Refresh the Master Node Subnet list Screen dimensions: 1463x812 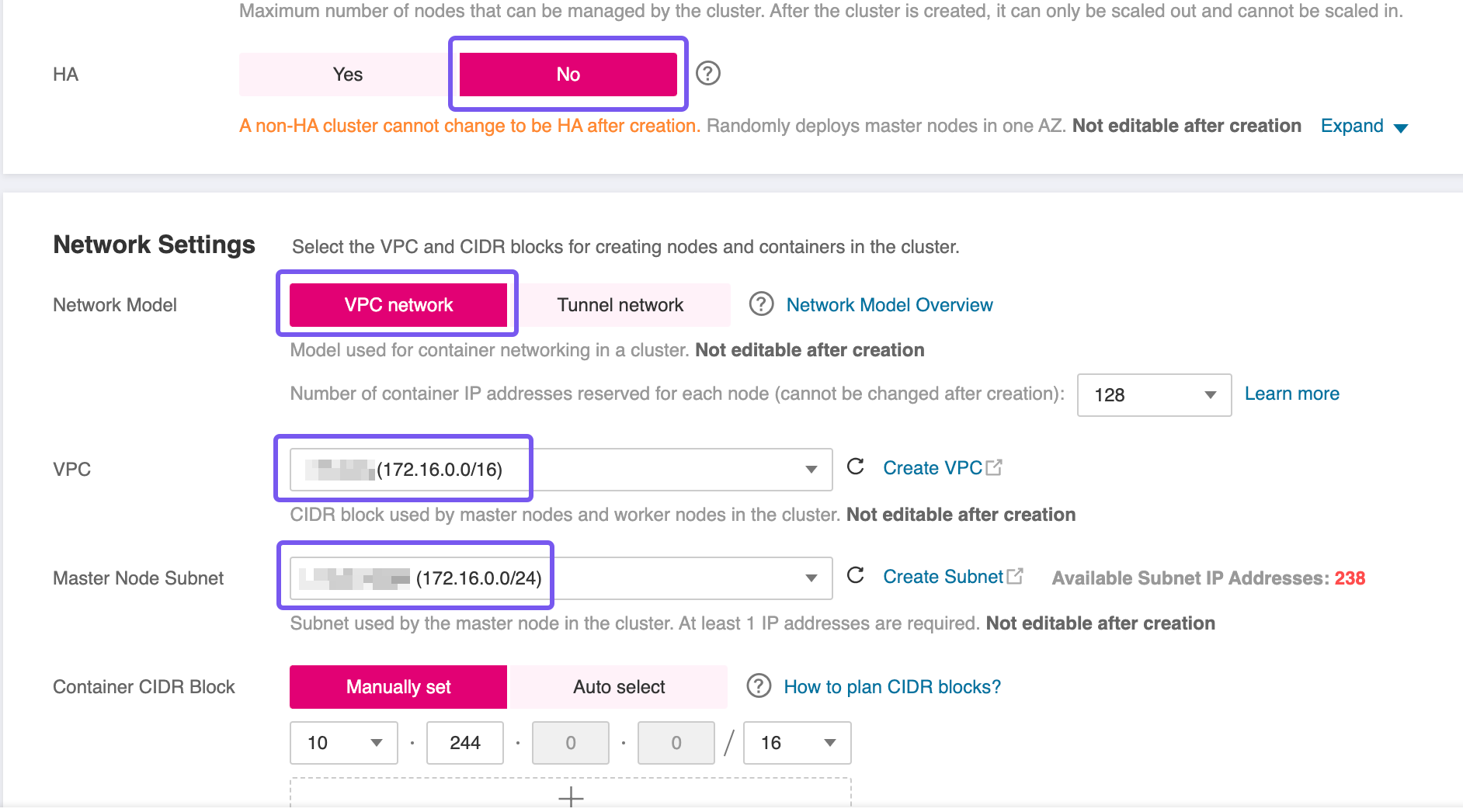click(855, 576)
